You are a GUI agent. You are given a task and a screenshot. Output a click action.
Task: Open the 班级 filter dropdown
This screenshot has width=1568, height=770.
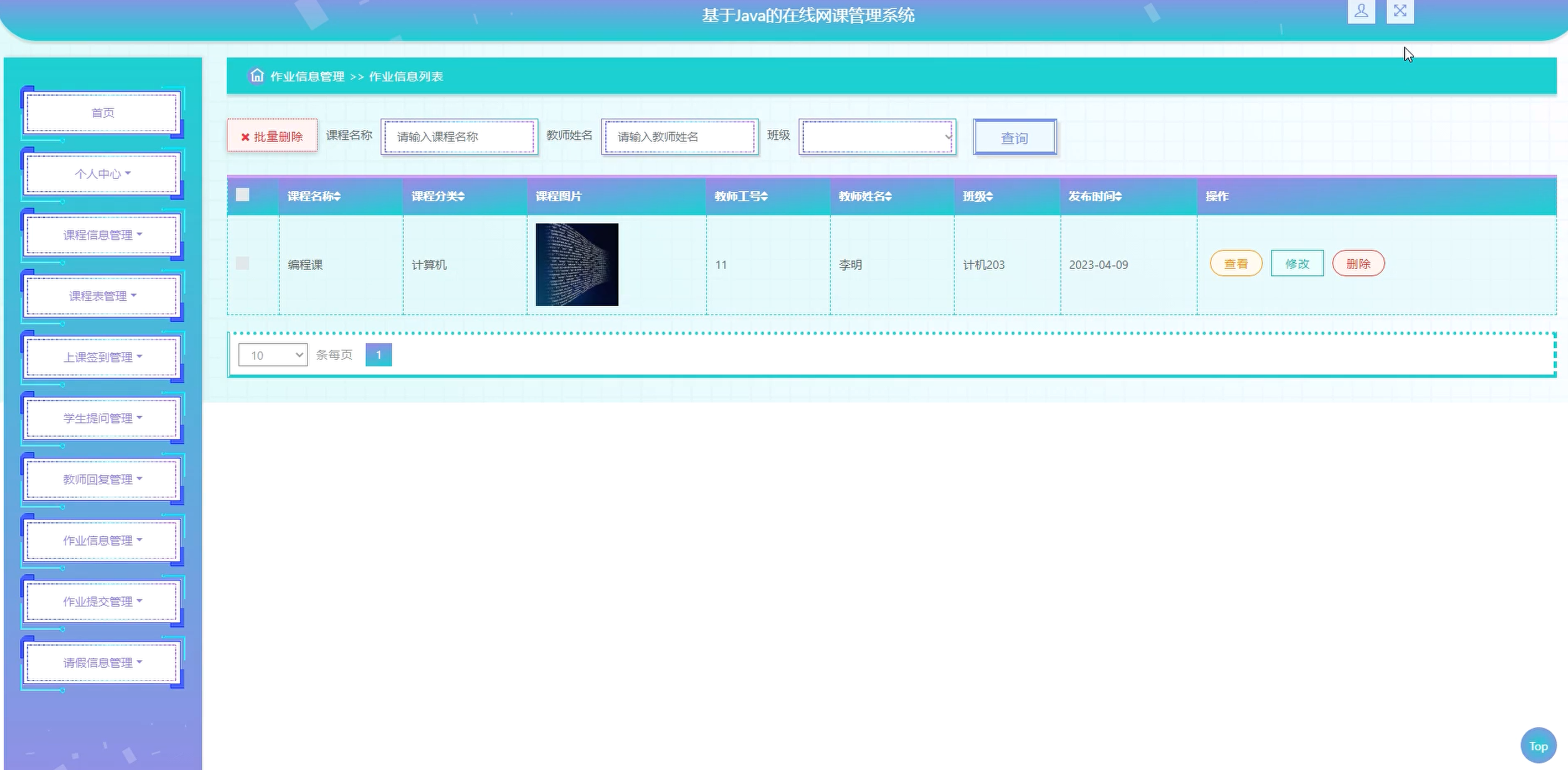pos(877,136)
